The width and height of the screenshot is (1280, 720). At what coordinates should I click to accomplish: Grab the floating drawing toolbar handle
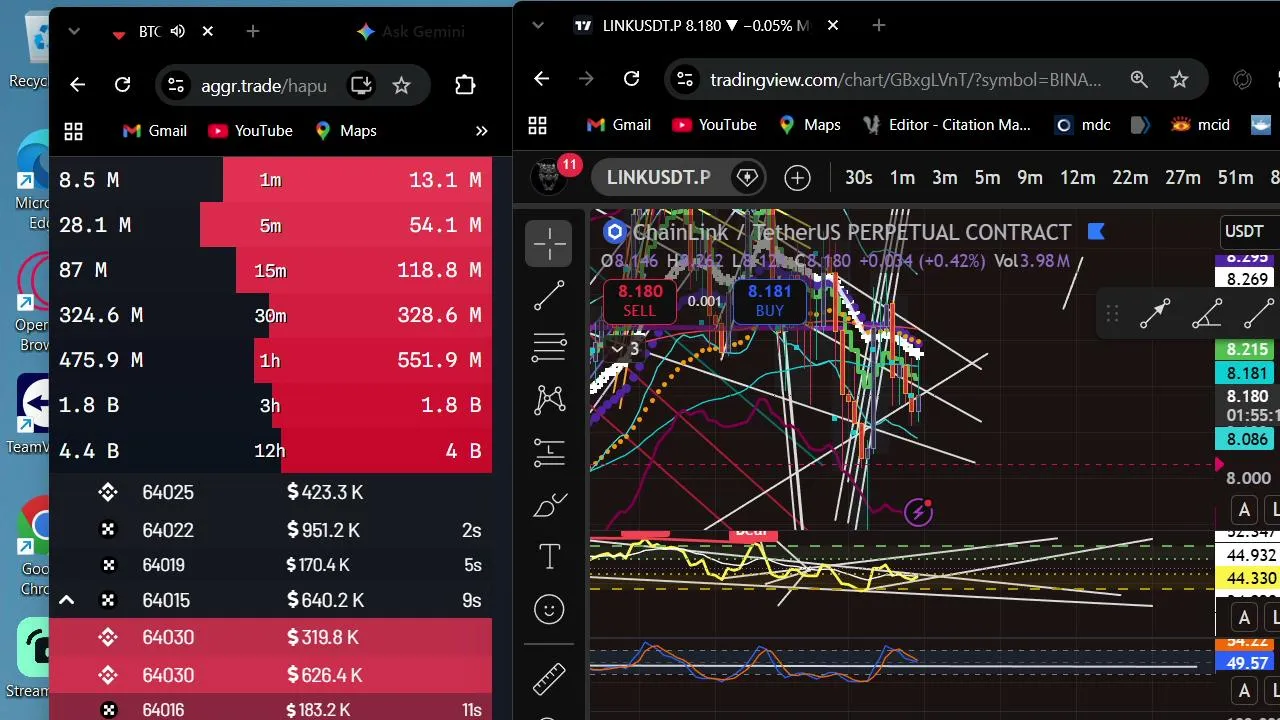coord(1112,315)
